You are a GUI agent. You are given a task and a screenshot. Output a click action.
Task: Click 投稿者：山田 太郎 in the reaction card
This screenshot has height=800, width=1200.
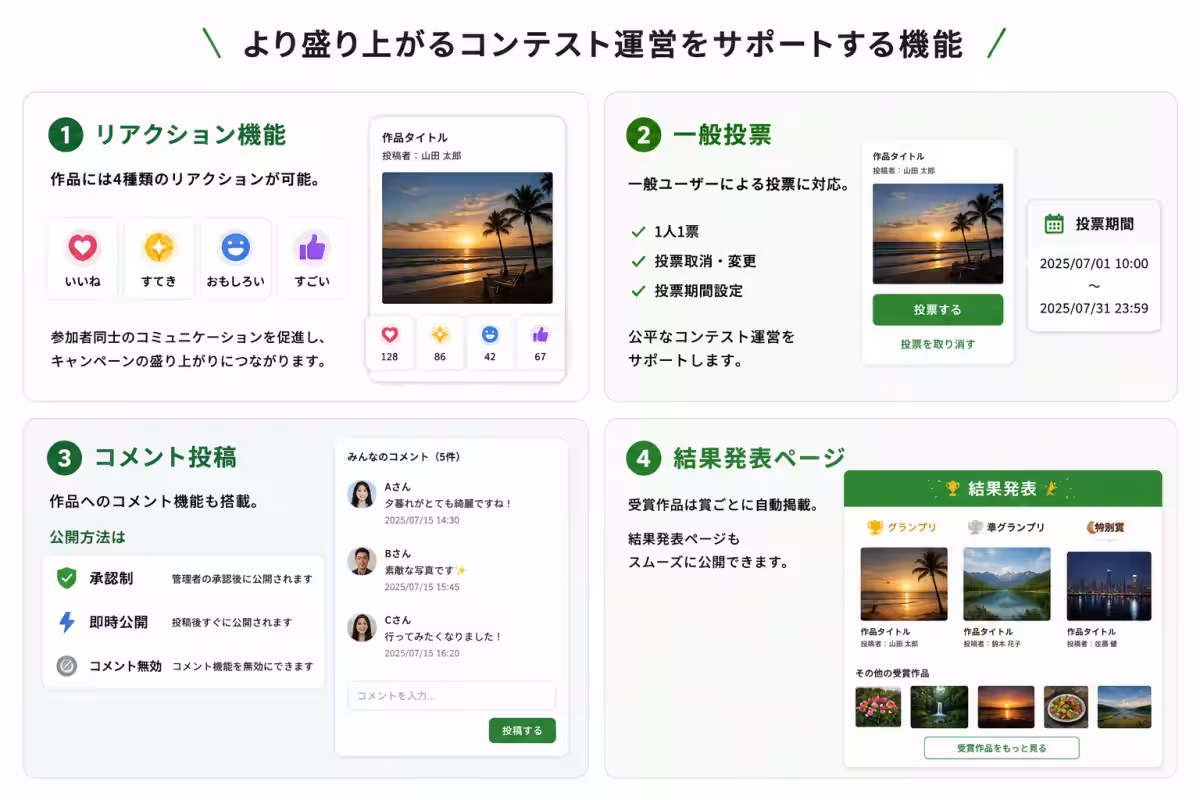[422, 156]
